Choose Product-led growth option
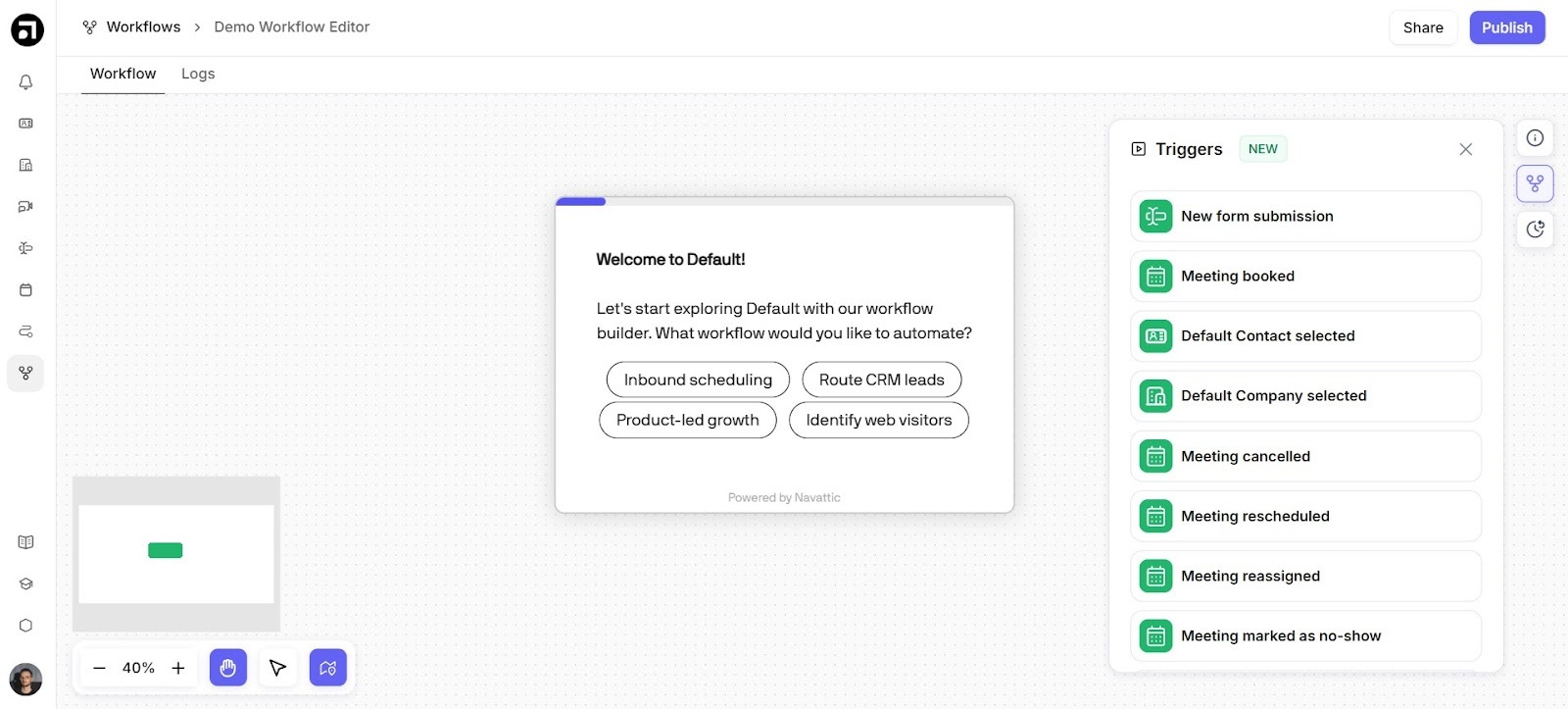The height and width of the screenshot is (709, 1568). pyautogui.click(x=688, y=420)
